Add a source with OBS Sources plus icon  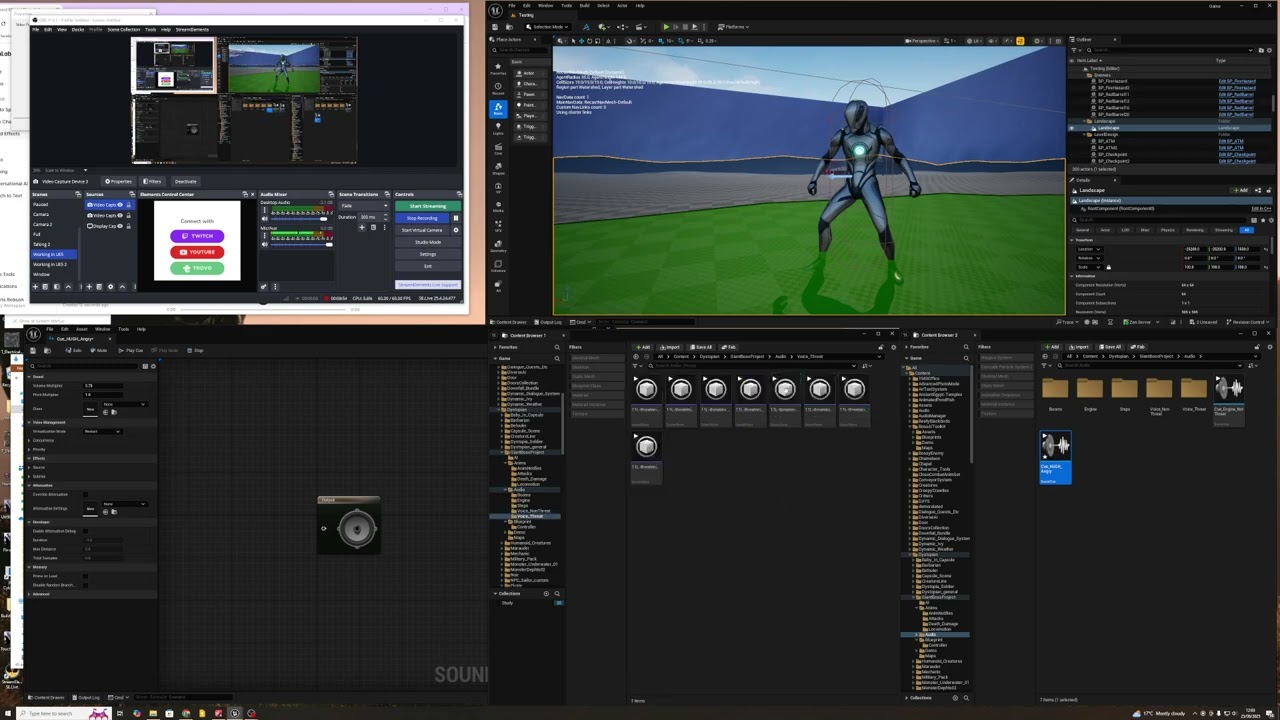89,287
